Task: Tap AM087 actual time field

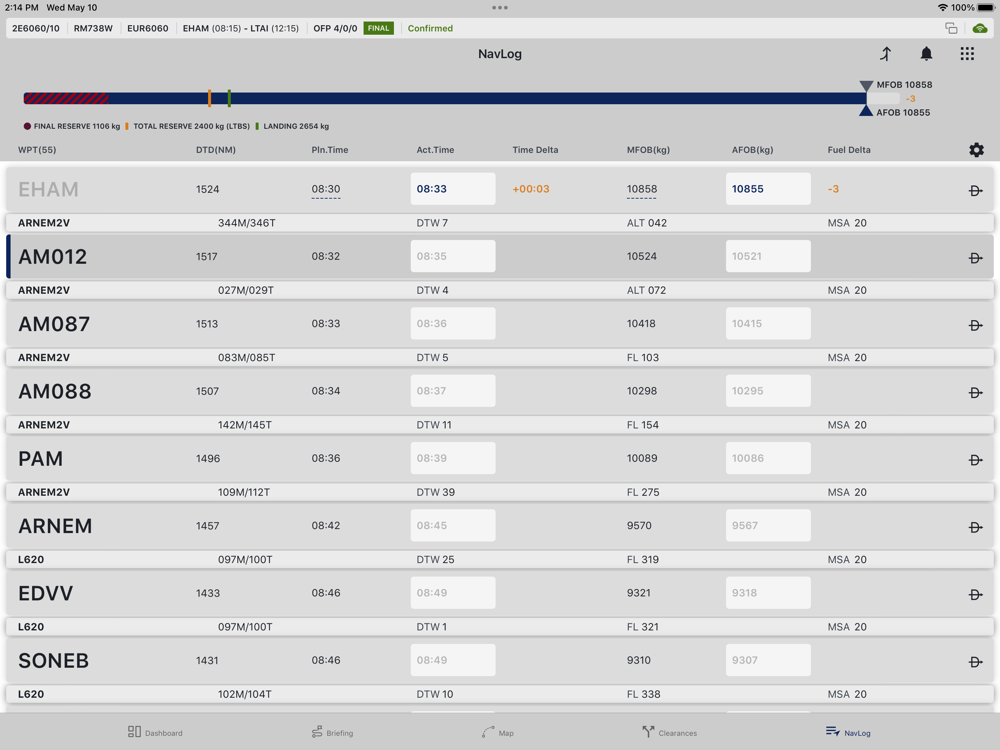Action: tap(453, 323)
